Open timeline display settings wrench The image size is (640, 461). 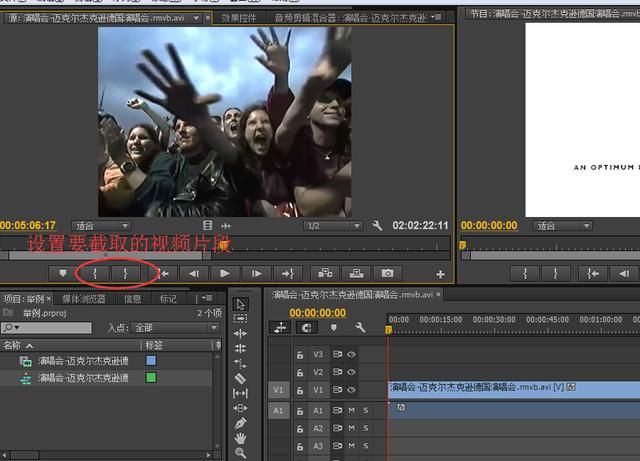click(360, 327)
